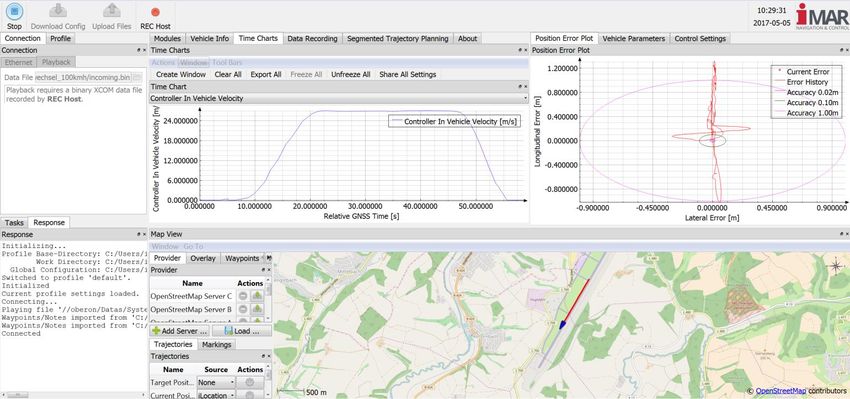Screen dimensions: 850x399
Task: Float the Provider panel
Action: point(263,270)
